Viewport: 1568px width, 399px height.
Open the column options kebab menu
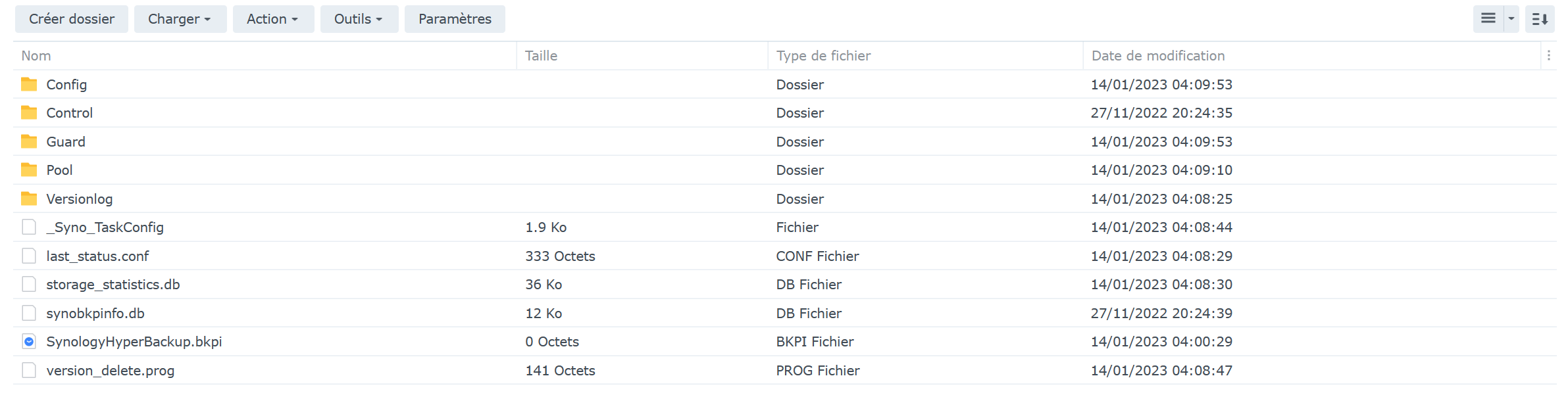click(1549, 56)
